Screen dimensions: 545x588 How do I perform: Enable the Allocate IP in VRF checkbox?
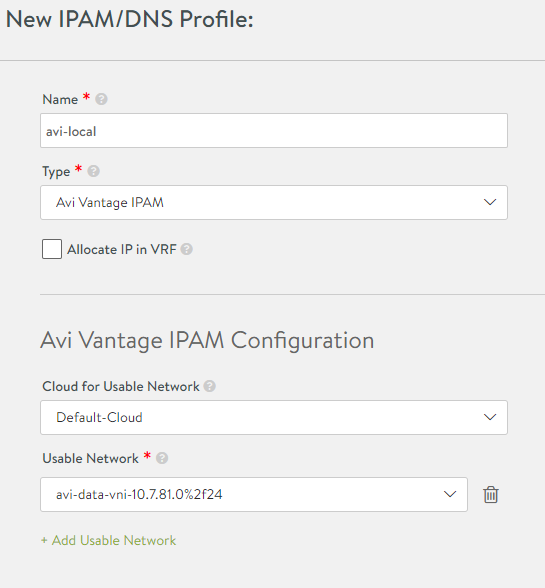click(x=52, y=249)
